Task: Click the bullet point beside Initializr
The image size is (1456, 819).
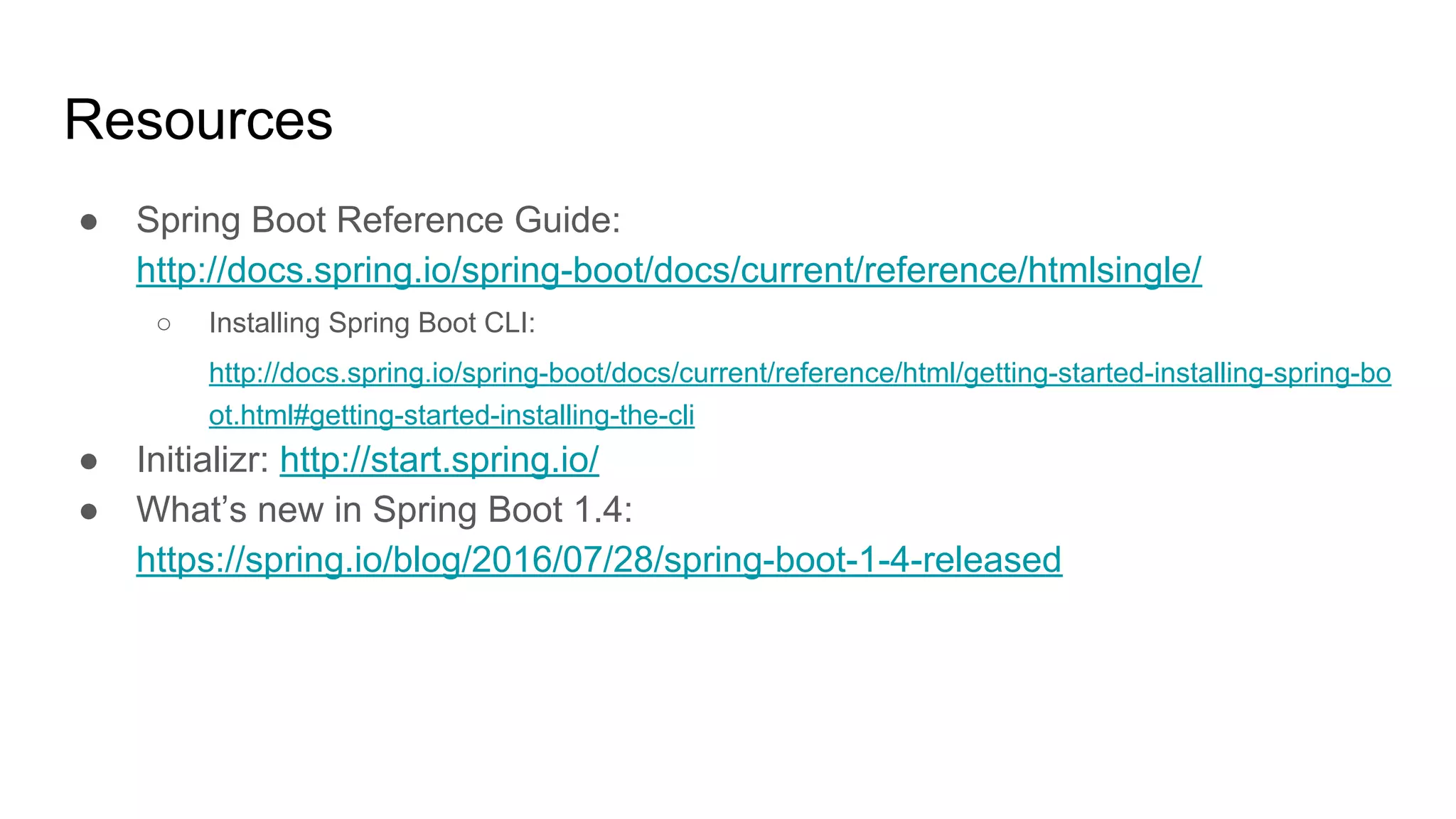Action: tap(89, 461)
